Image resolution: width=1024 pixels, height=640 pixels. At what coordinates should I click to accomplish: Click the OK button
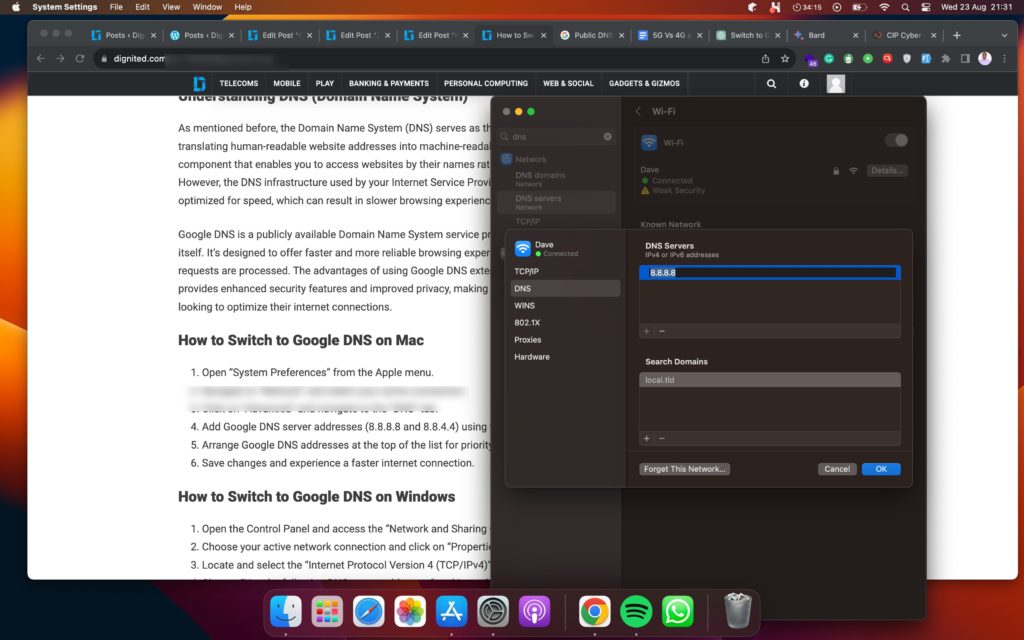coord(881,469)
